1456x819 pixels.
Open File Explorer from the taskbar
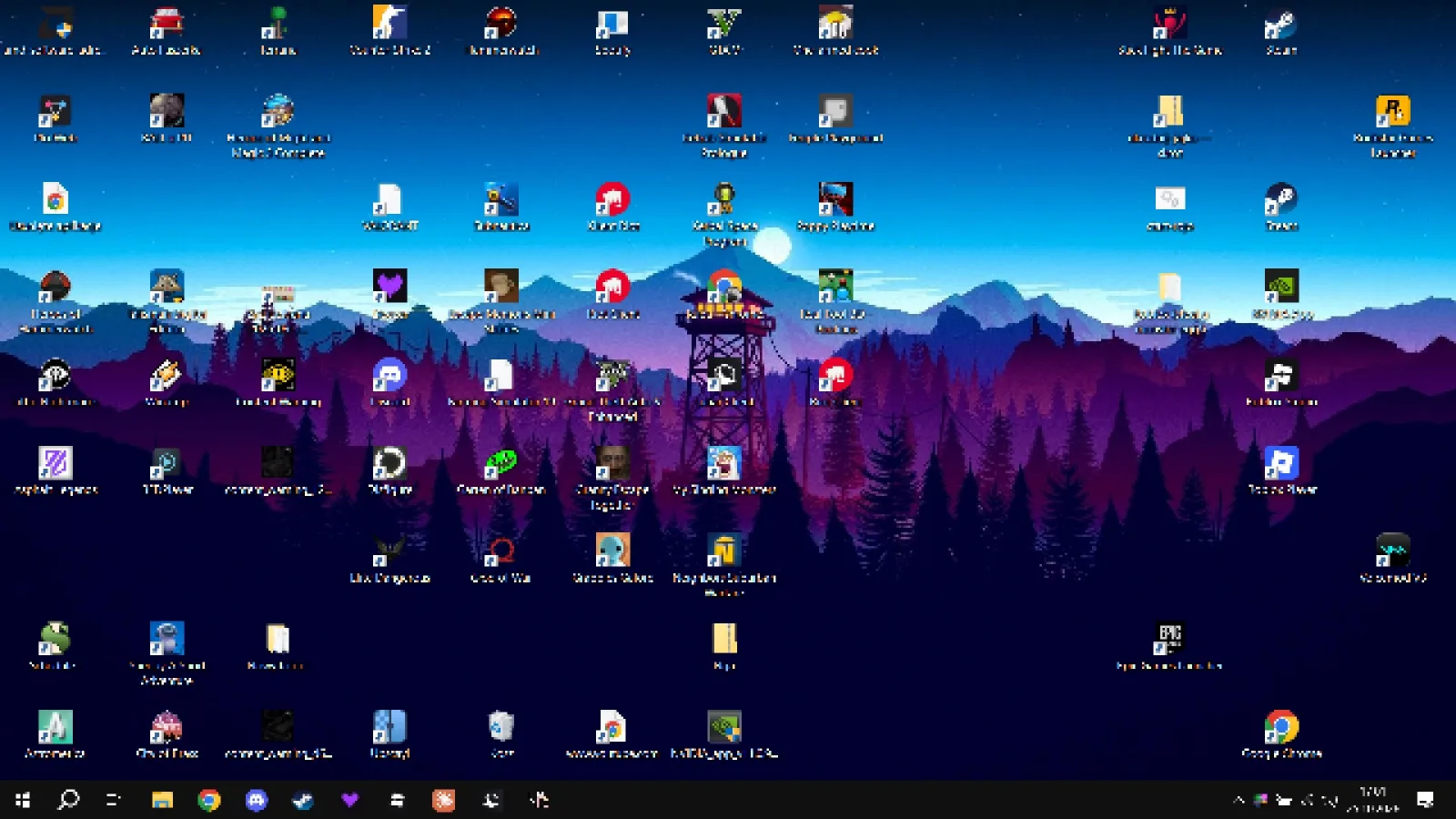(x=162, y=800)
